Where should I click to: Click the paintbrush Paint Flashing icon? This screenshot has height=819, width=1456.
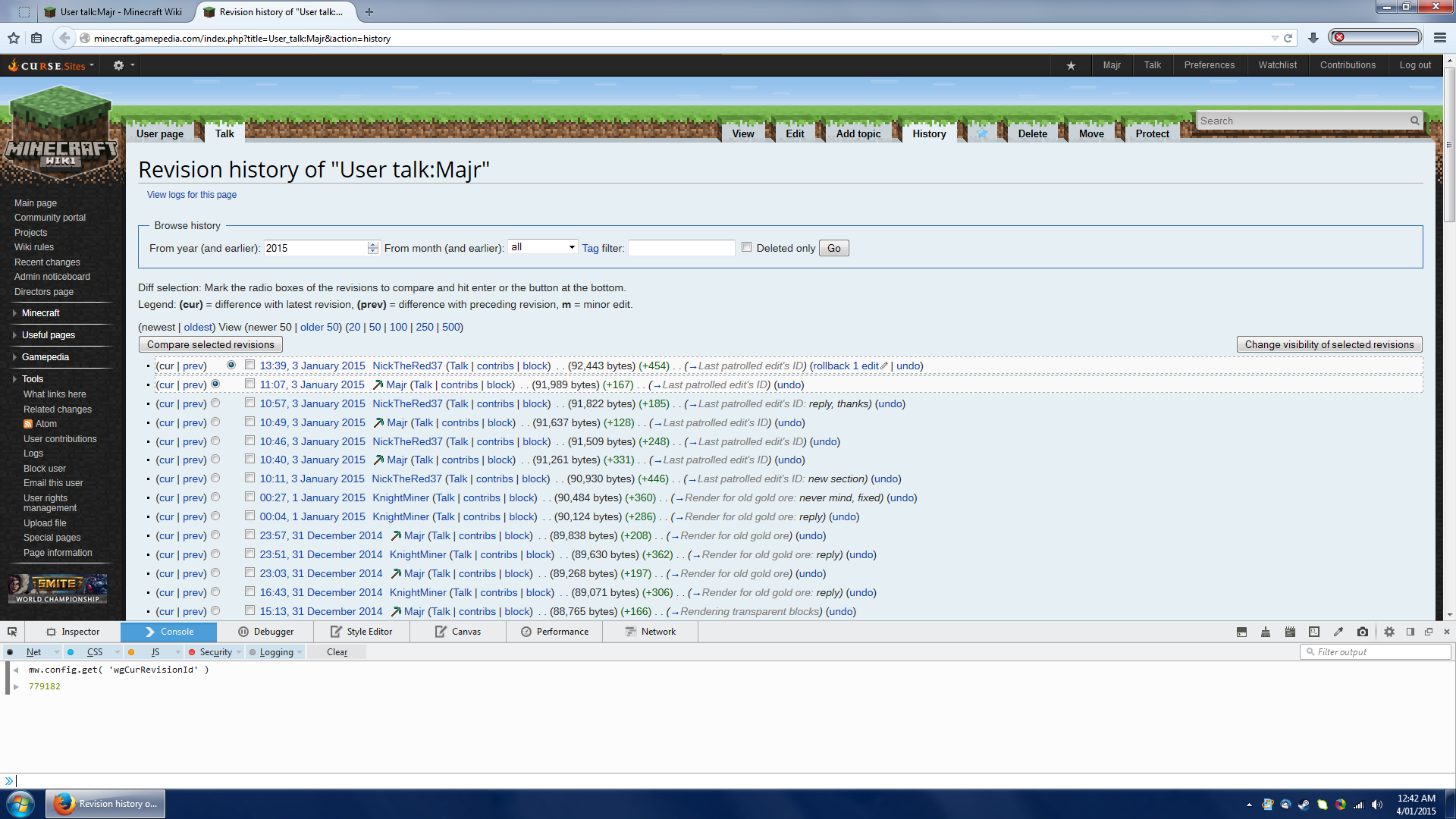[1266, 632]
